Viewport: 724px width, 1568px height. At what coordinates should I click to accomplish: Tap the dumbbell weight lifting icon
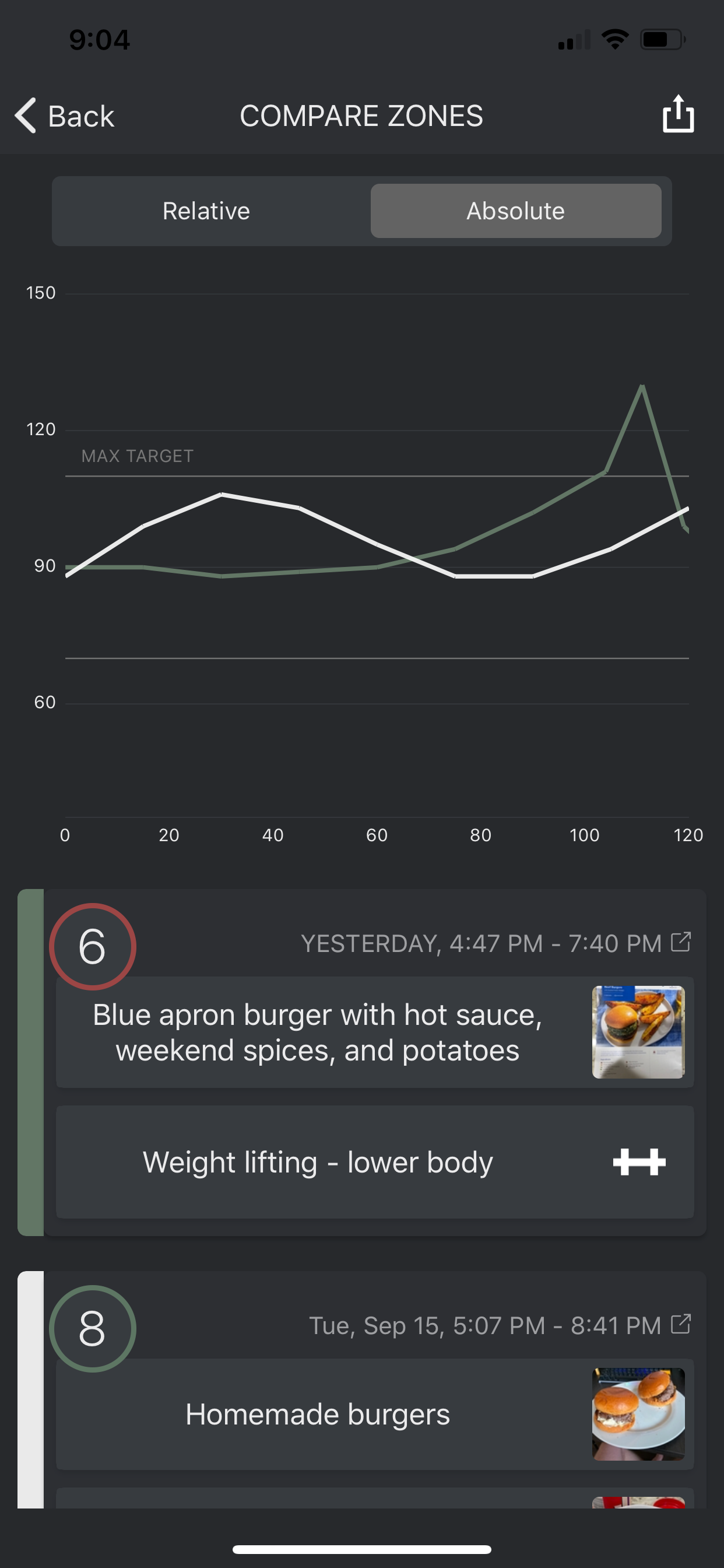point(639,1162)
